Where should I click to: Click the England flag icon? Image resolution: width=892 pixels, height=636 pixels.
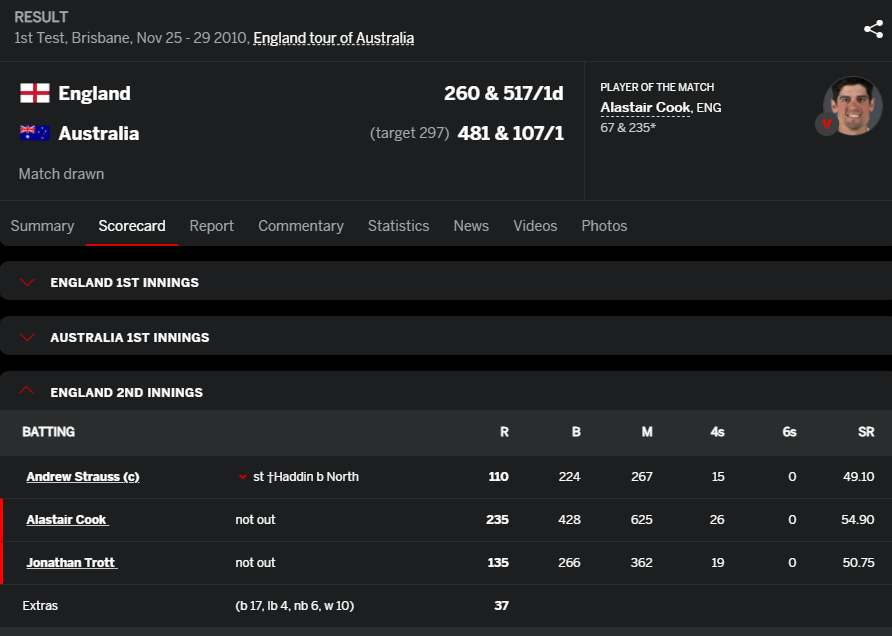point(35,93)
